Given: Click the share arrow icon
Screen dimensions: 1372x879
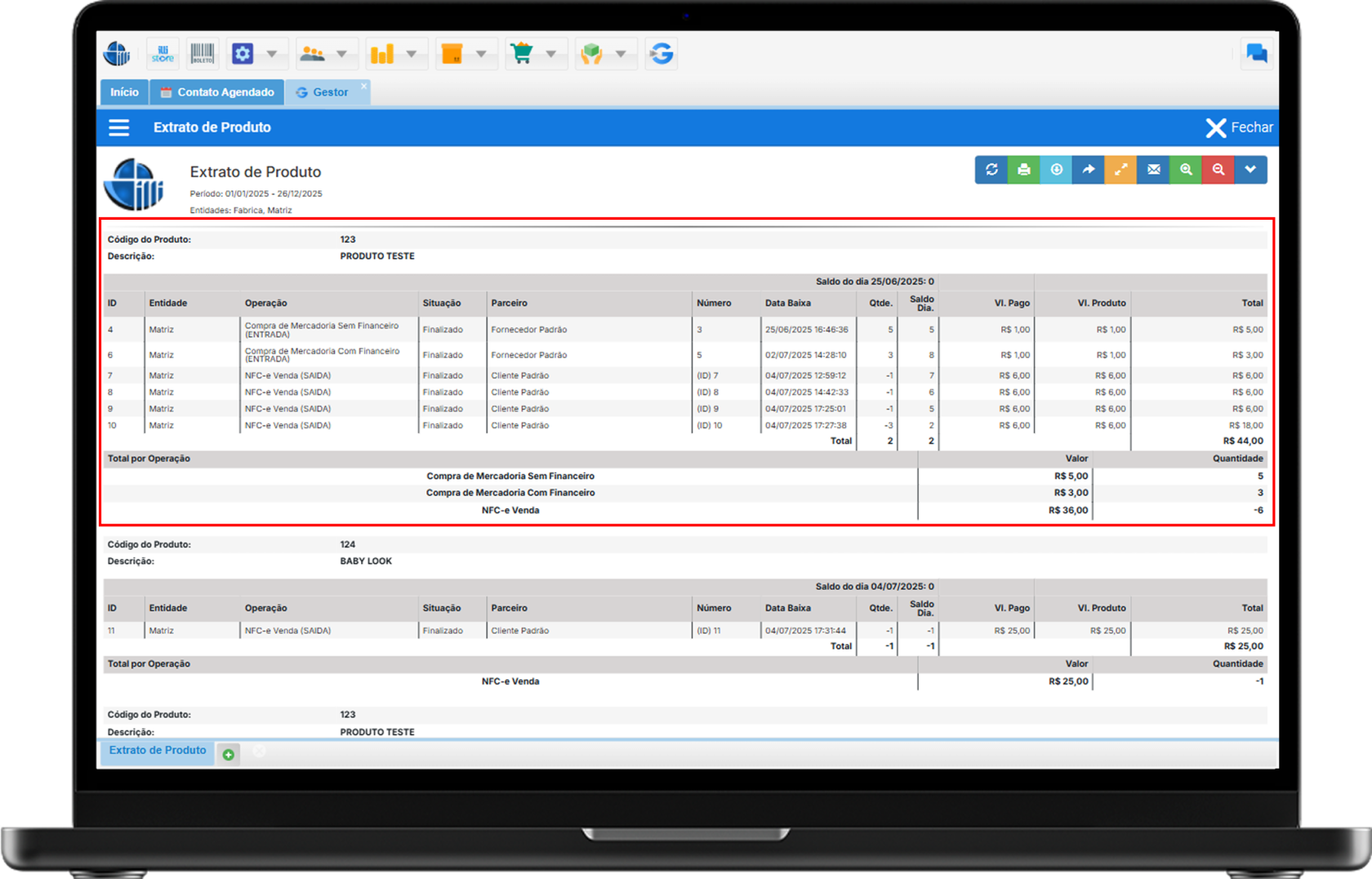Looking at the screenshot, I should 1088,170.
